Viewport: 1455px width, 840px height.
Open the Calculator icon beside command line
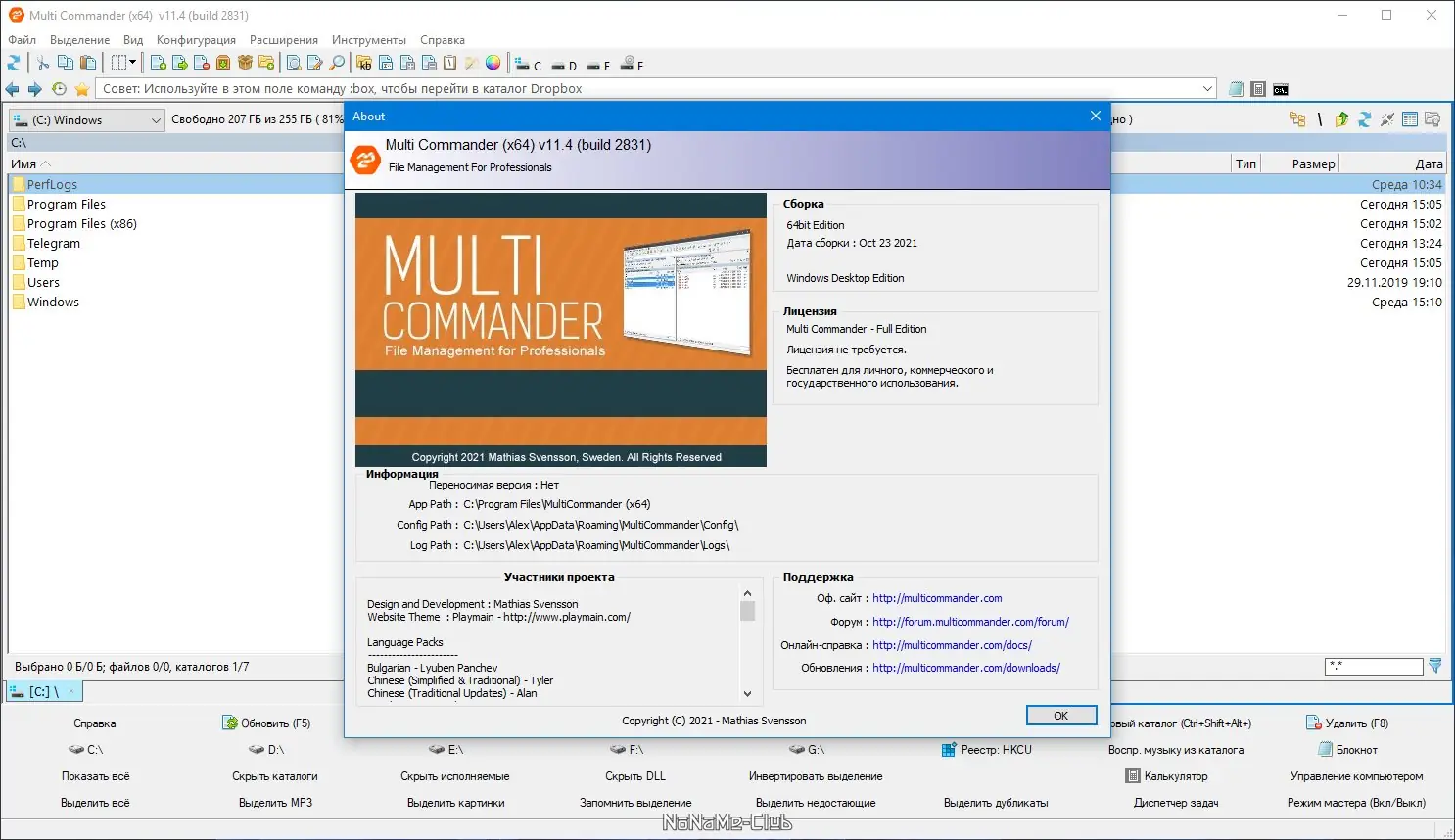[x=1258, y=89]
